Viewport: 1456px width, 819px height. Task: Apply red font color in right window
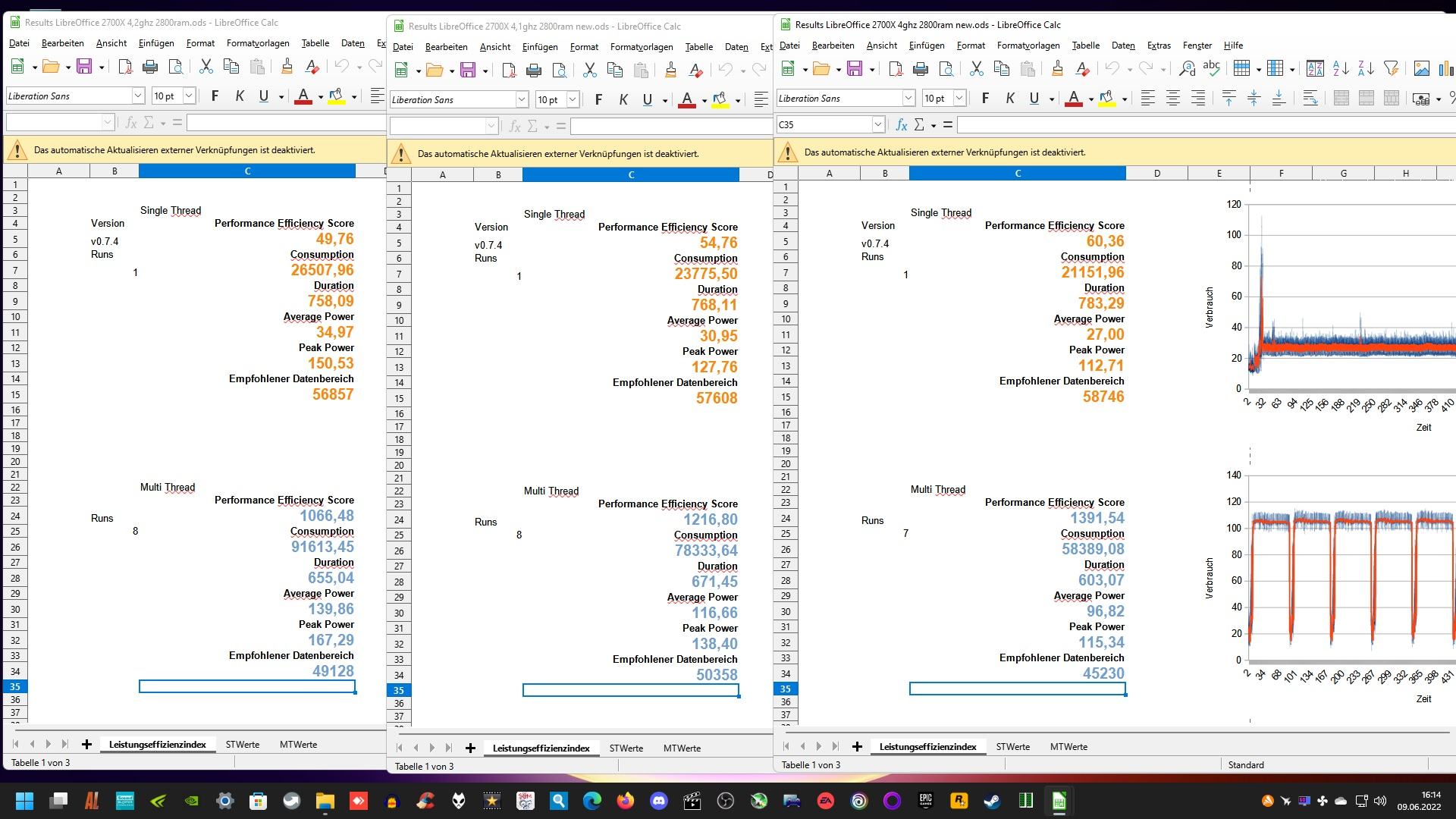tap(1073, 98)
